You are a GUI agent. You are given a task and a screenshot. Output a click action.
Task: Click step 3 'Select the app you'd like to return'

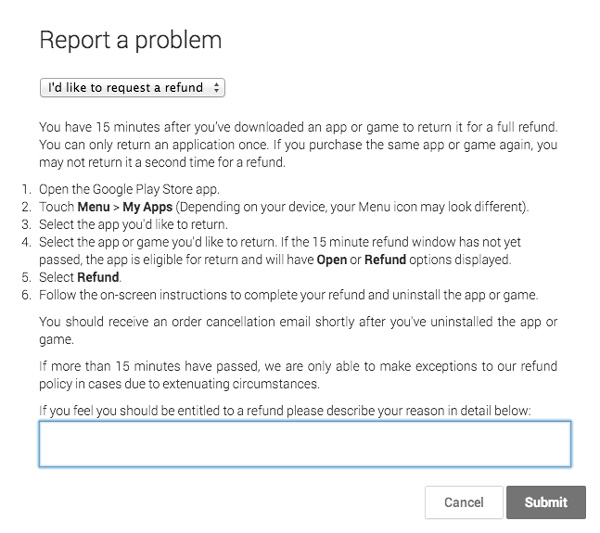[x=133, y=224]
